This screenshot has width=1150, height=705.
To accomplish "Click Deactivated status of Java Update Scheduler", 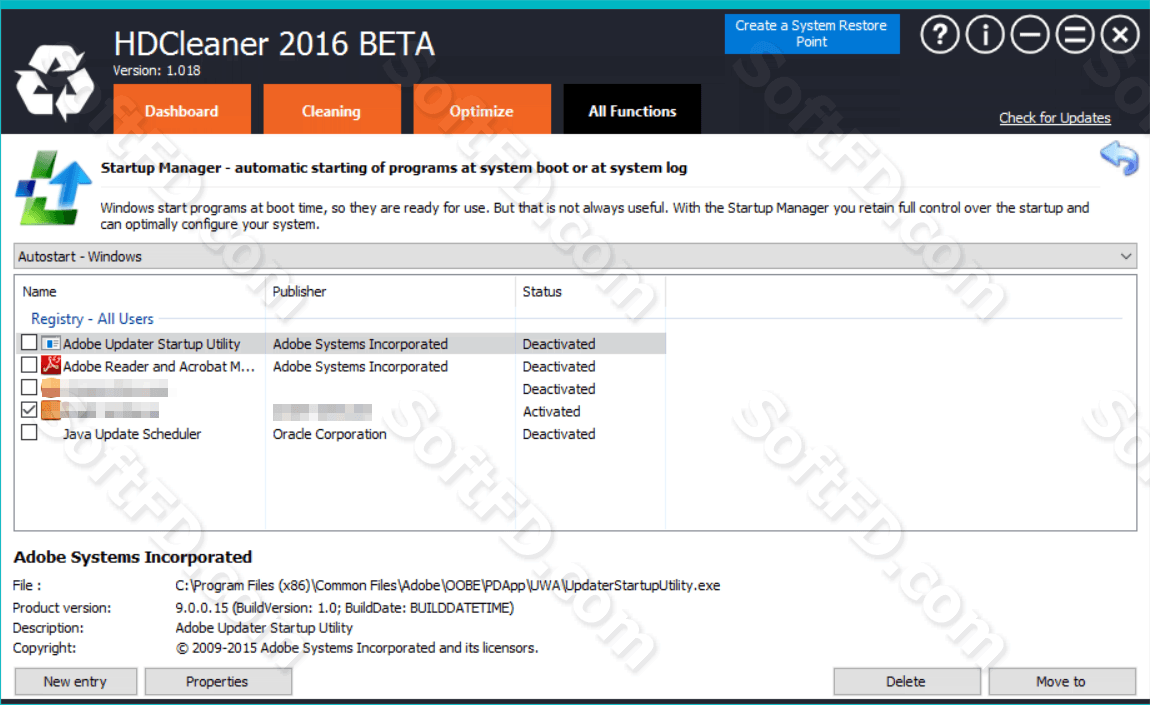I will coord(559,434).
